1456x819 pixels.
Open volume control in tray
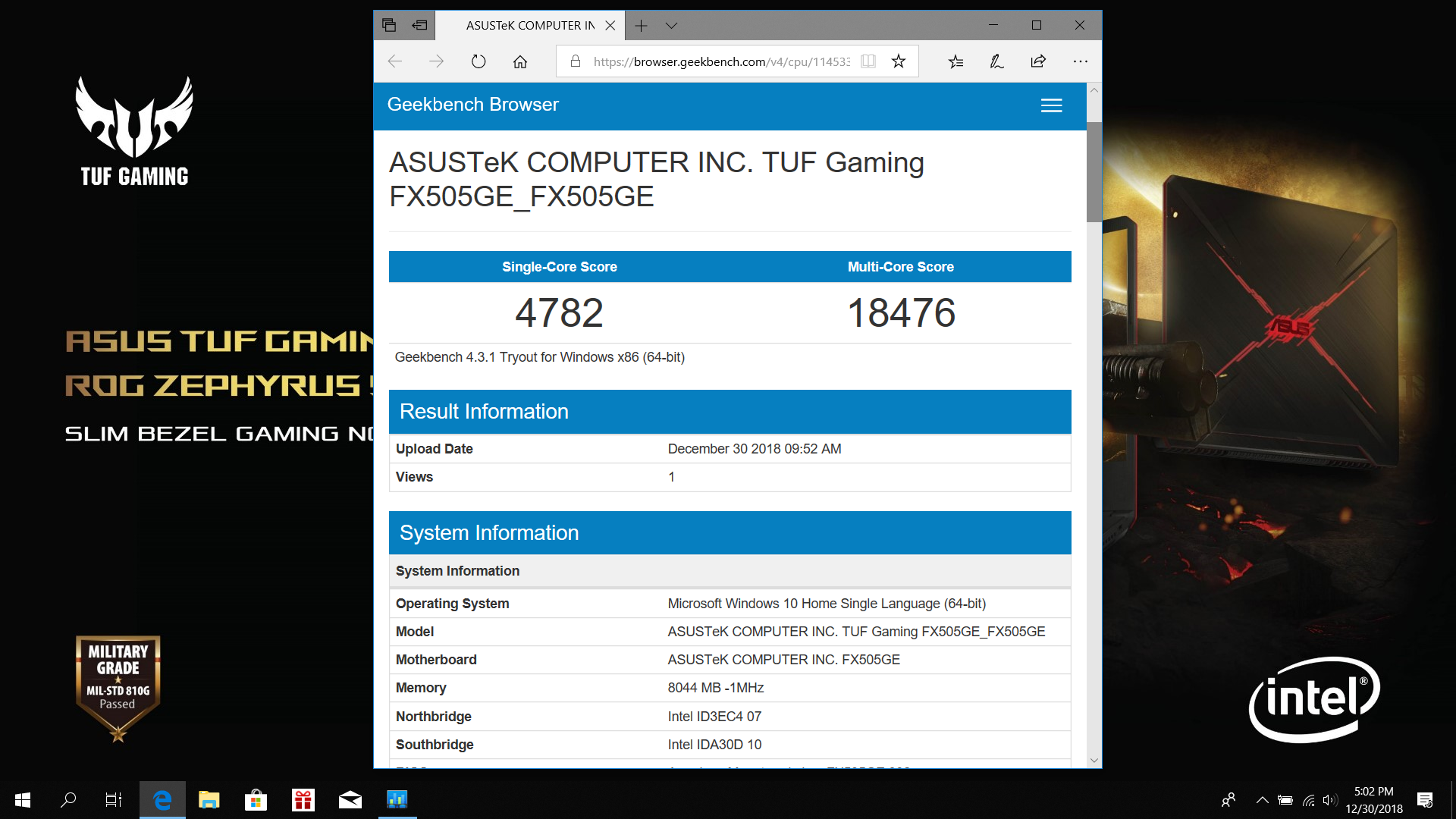pyautogui.click(x=1329, y=800)
